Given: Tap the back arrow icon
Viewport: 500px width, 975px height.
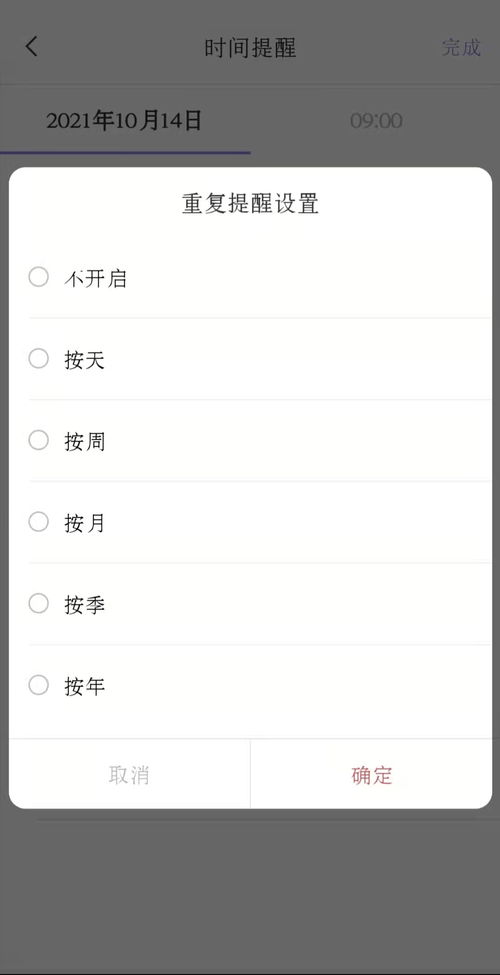Looking at the screenshot, I should 32,47.
